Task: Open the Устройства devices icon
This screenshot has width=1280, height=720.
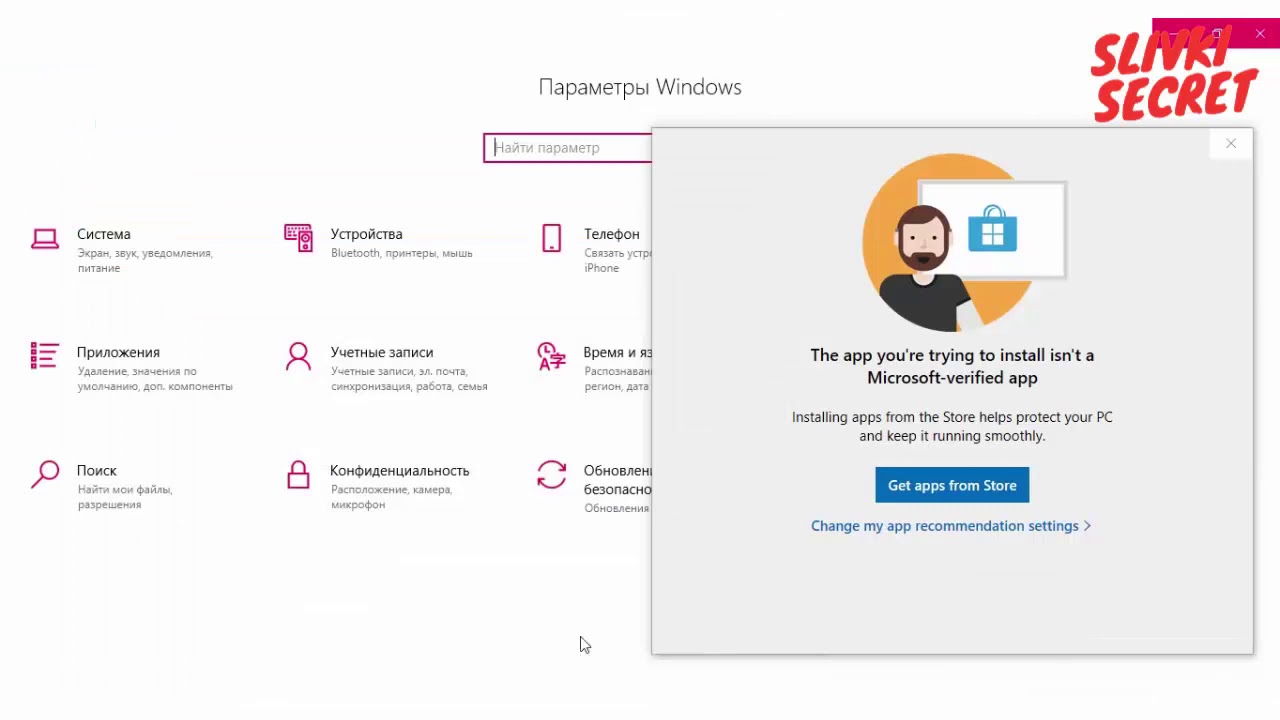Action: pyautogui.click(x=298, y=238)
